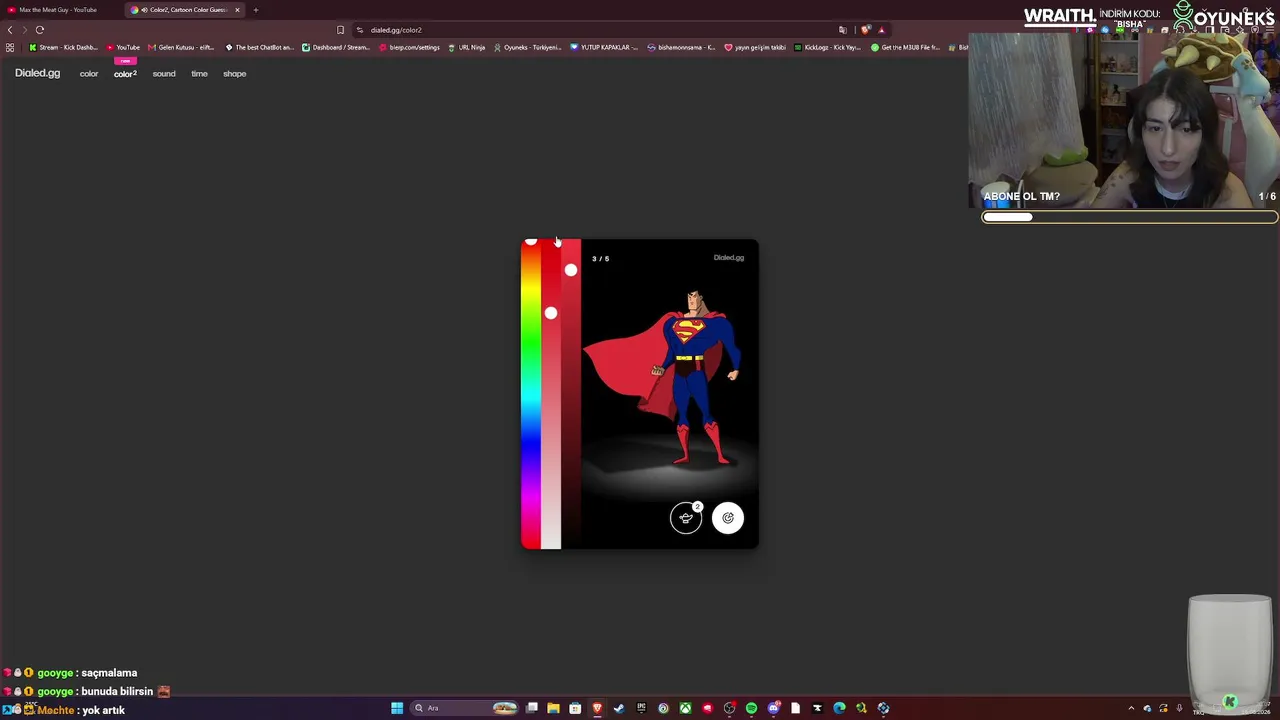Open the Dashboard / Stream bookmark
Screen dimensions: 1280x720
click(x=336, y=47)
